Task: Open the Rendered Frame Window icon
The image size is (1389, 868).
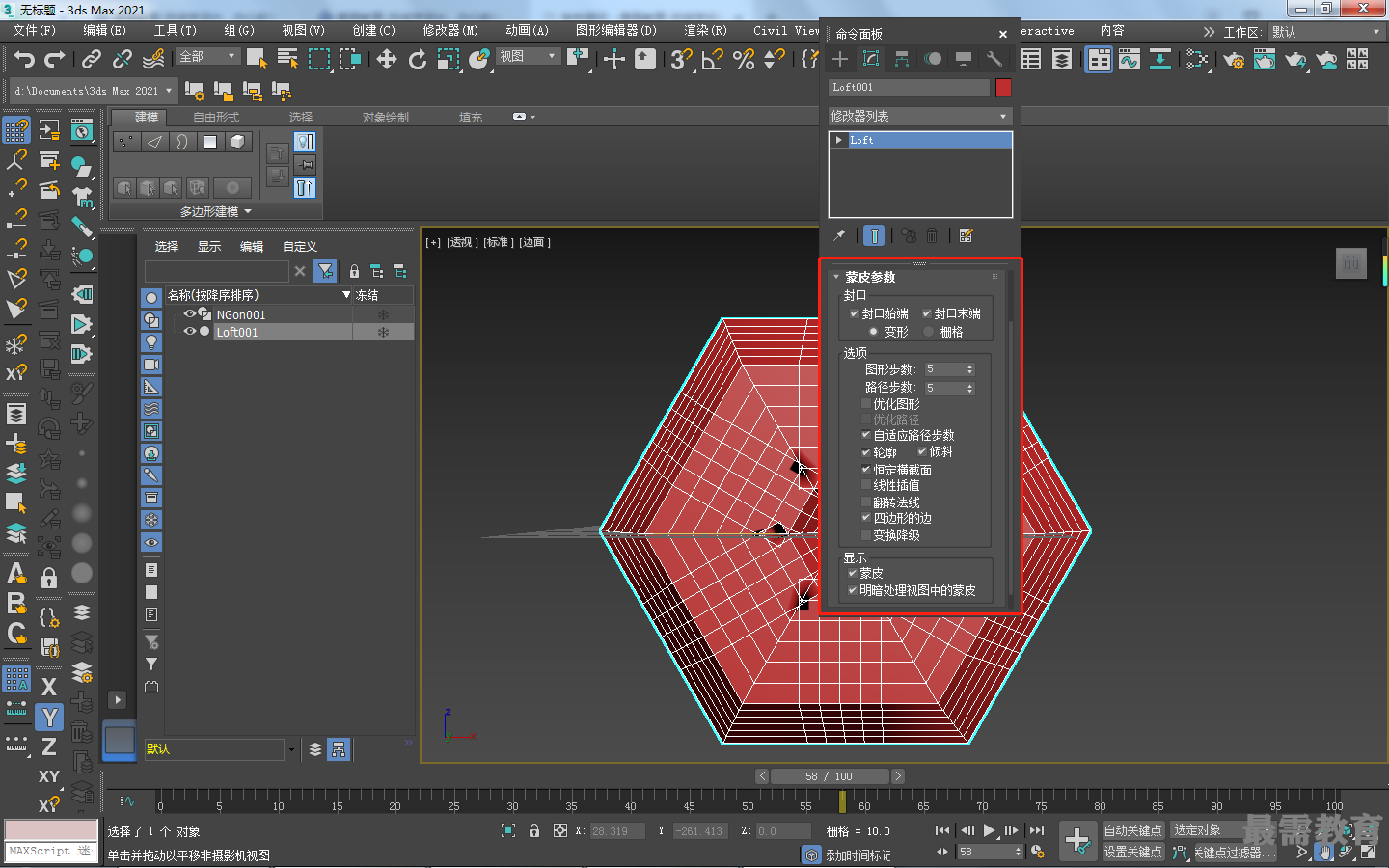Action: [x=1265, y=60]
